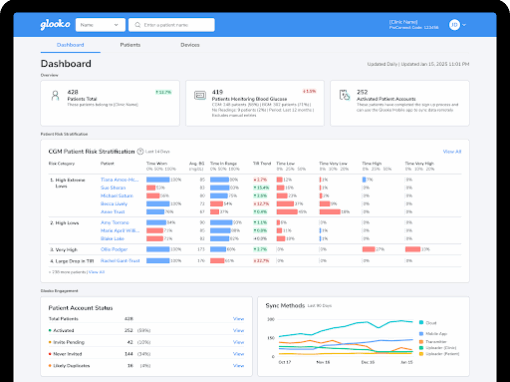The height and width of the screenshot is (382, 510).
Task: Click the Dashboard page title
Action: coord(66,64)
